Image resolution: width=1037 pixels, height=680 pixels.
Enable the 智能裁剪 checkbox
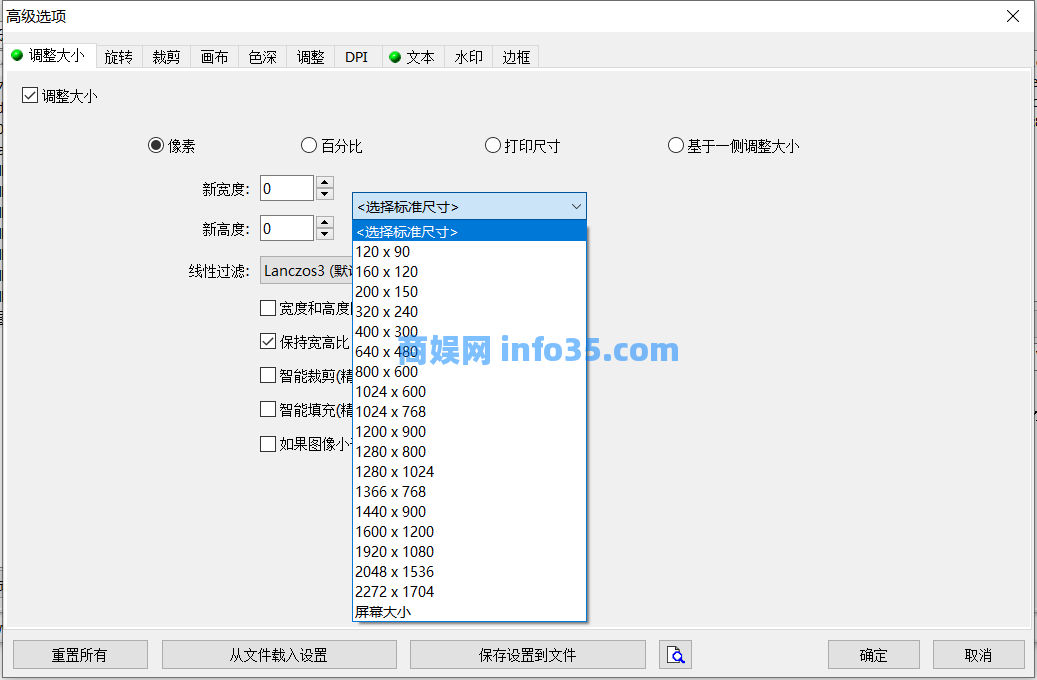point(268,375)
